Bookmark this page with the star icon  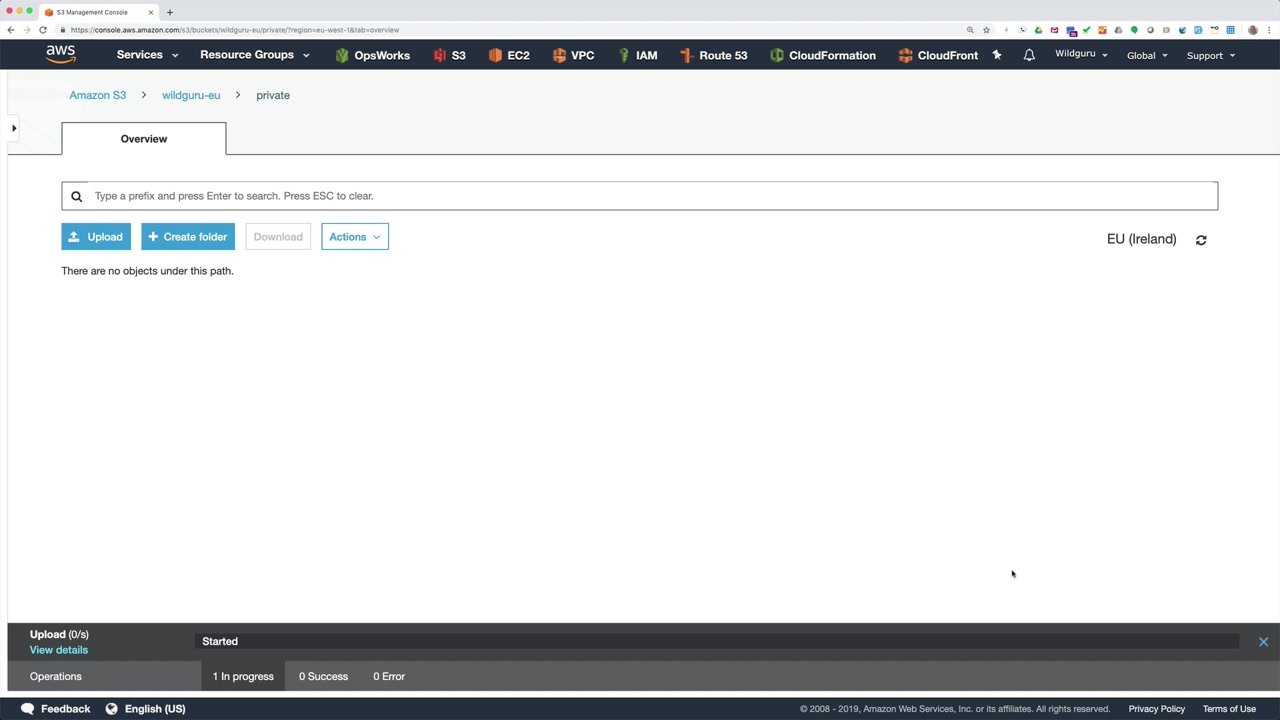pos(986,30)
